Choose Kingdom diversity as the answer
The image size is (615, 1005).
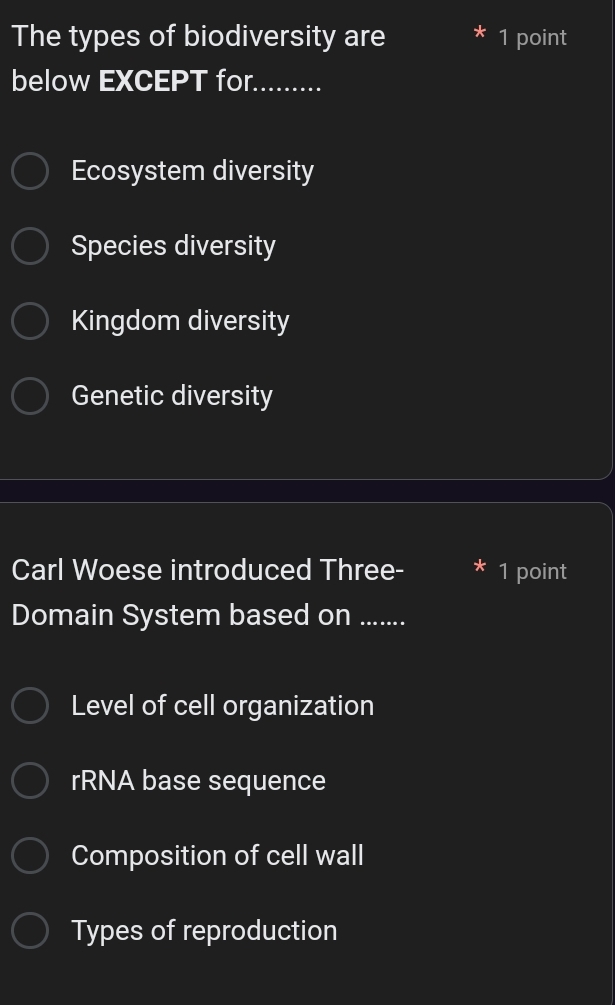click(30, 321)
